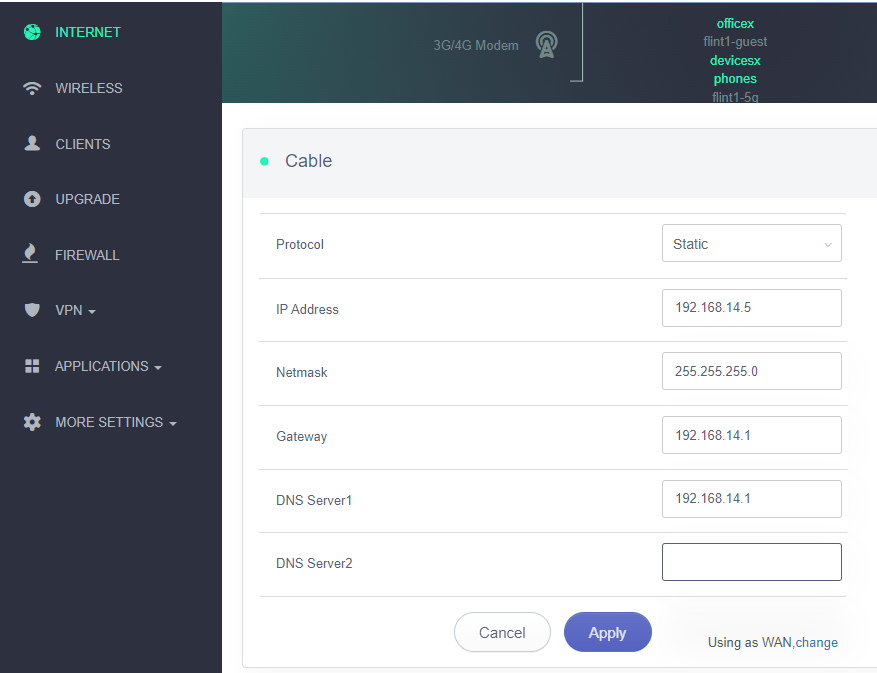Focus the empty DNS Server2 field

[751, 562]
